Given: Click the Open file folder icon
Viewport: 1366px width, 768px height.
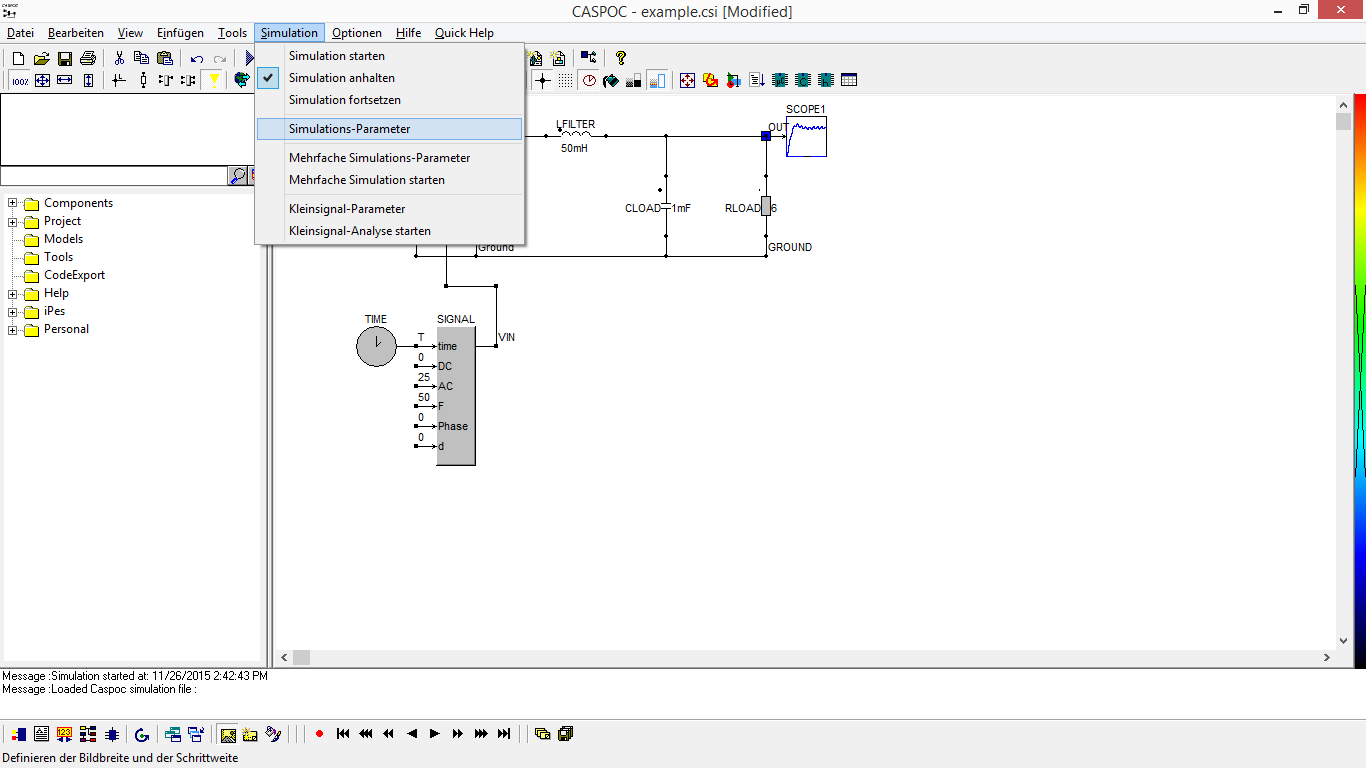Looking at the screenshot, I should click(x=41, y=58).
